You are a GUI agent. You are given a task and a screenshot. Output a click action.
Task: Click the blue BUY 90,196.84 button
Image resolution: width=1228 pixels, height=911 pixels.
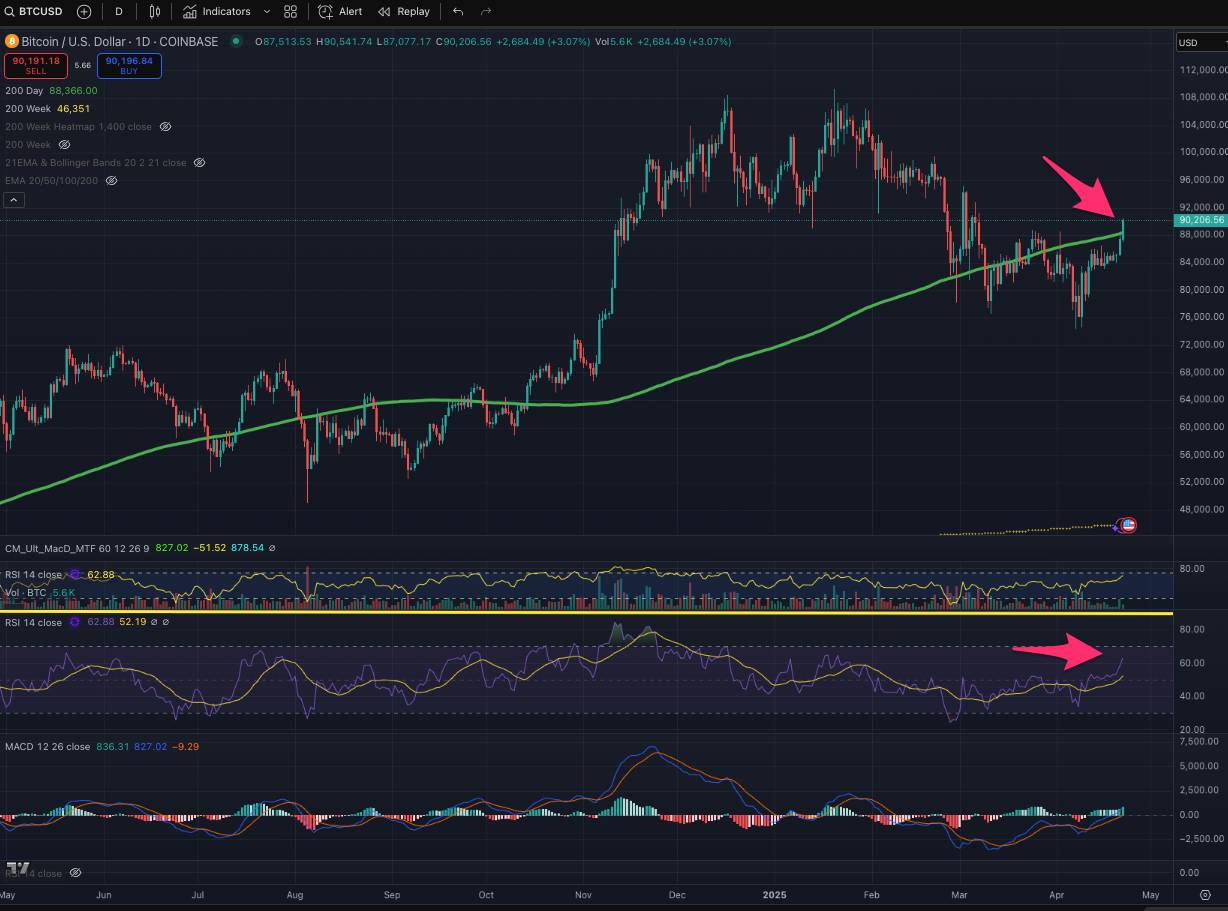[129, 66]
